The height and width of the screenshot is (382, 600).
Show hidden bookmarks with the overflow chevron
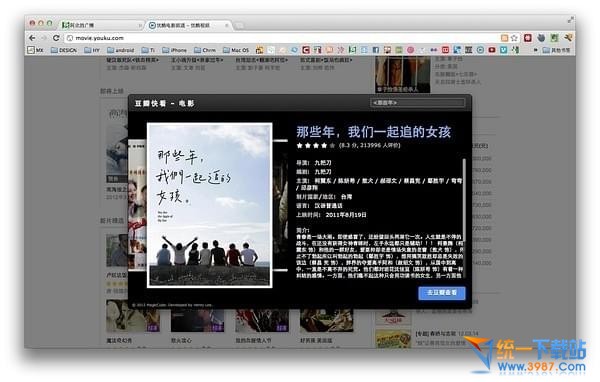pos(535,50)
